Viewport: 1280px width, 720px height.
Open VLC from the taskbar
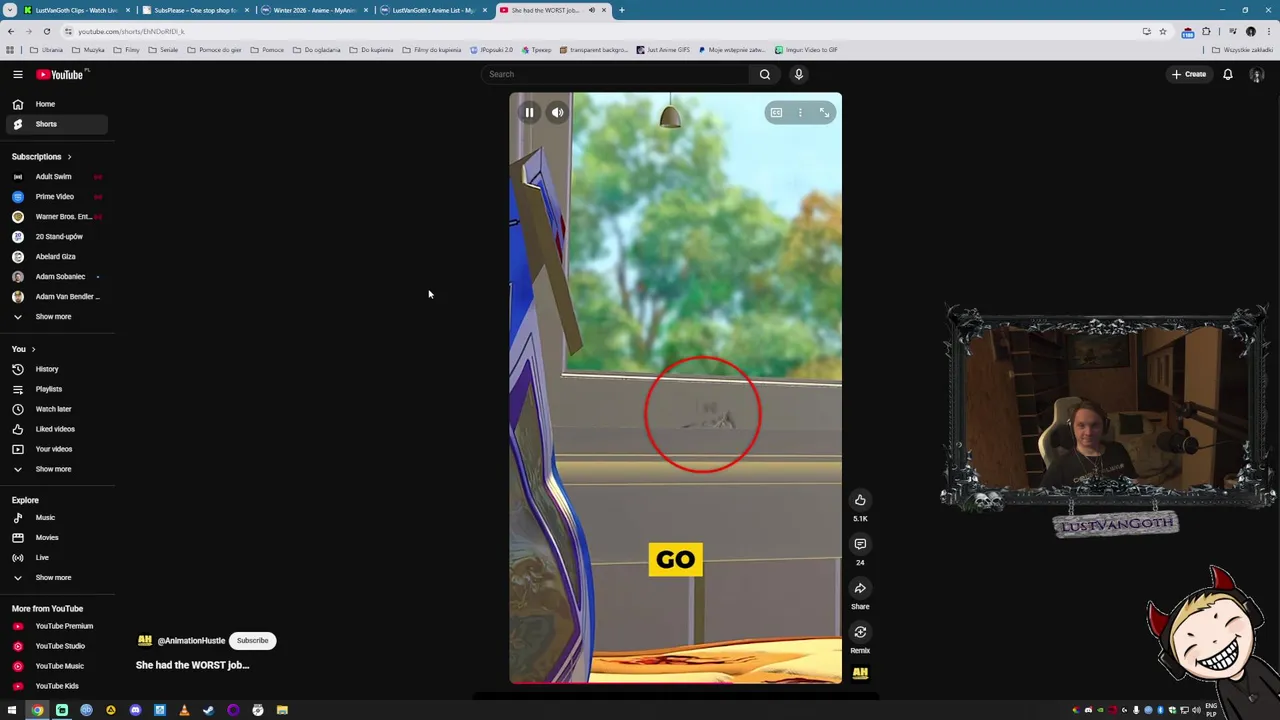click(x=184, y=710)
